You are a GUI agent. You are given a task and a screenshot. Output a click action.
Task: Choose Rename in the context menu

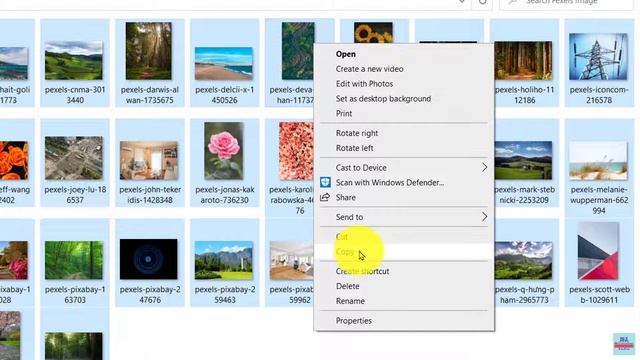point(350,301)
